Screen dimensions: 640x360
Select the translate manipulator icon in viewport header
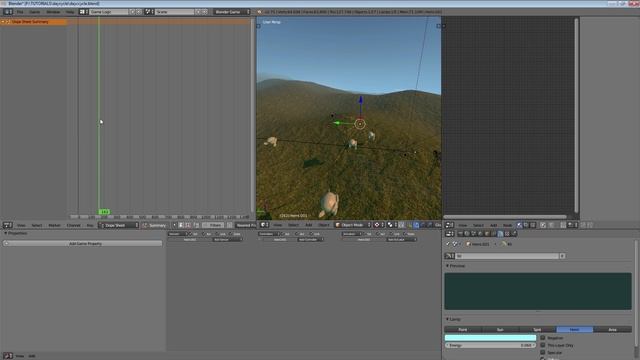pos(416,225)
